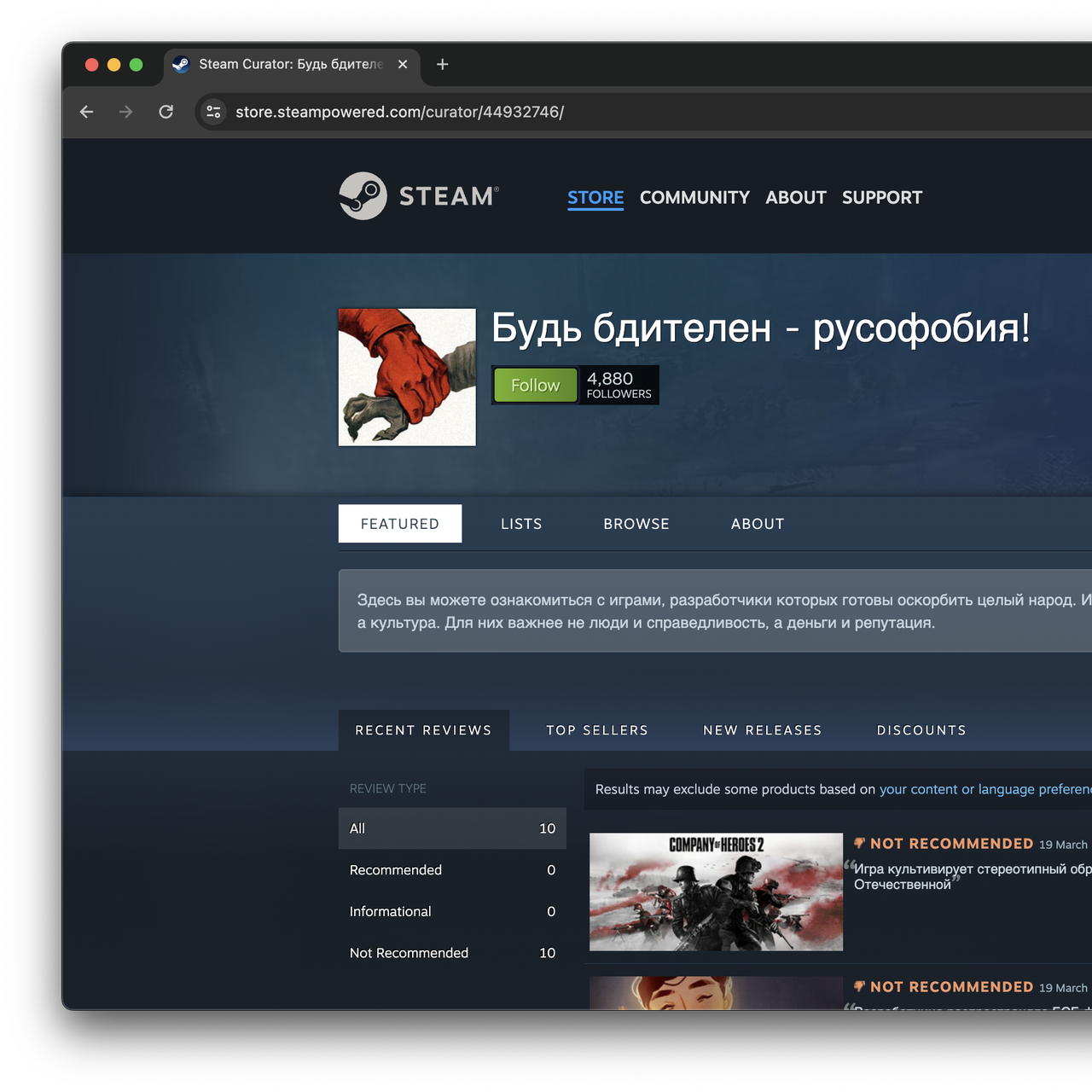
Task: Click the 19 March date of first review
Action: (1063, 845)
